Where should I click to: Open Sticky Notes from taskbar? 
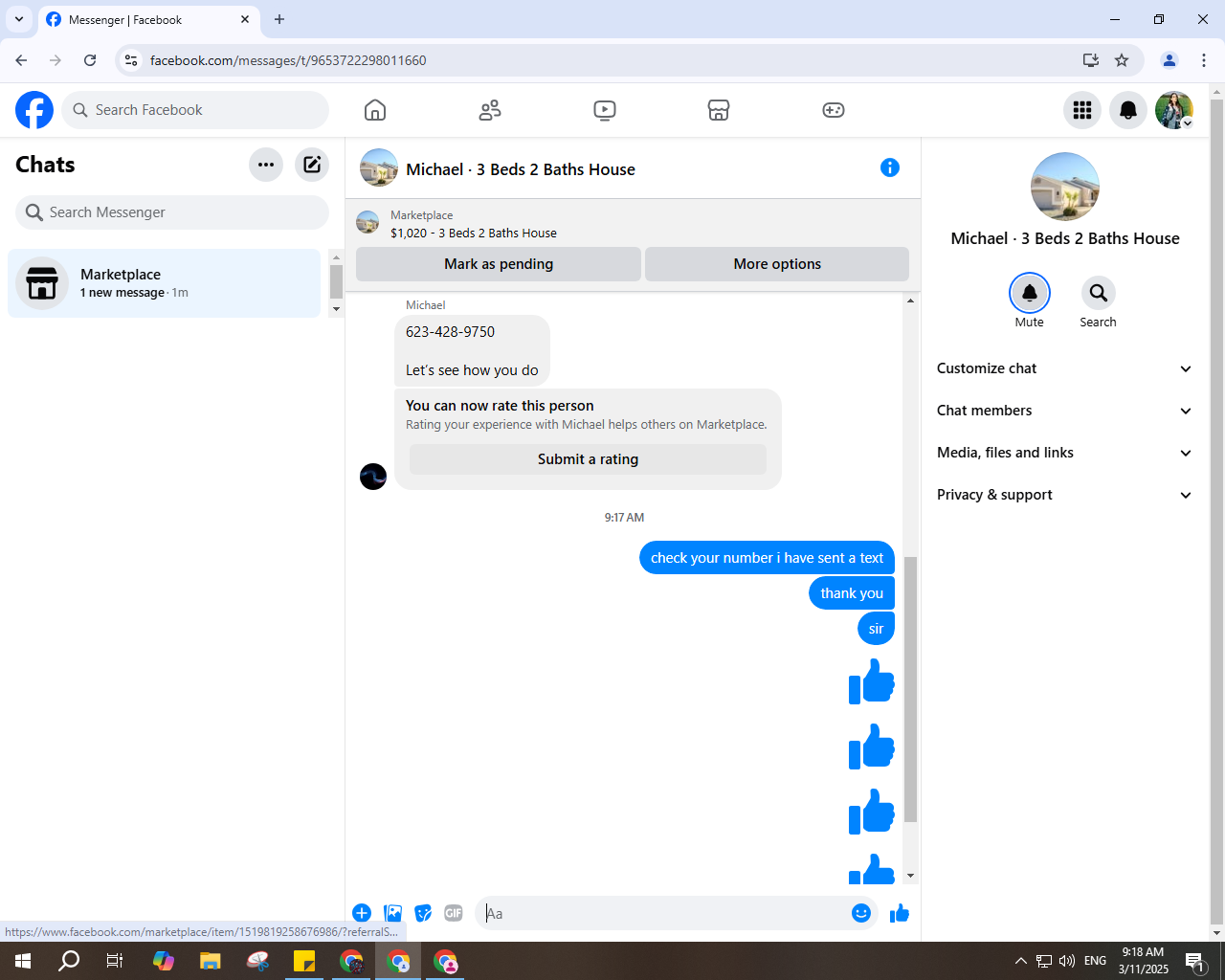click(304, 961)
